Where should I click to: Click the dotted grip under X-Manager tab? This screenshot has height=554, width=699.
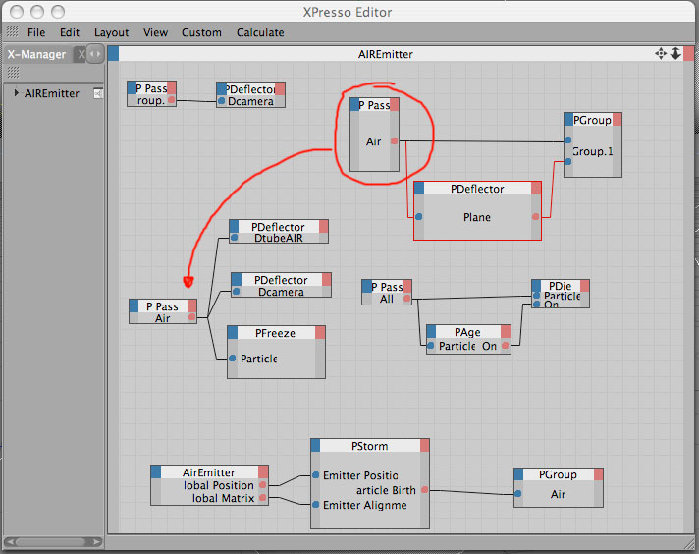pos(13,72)
